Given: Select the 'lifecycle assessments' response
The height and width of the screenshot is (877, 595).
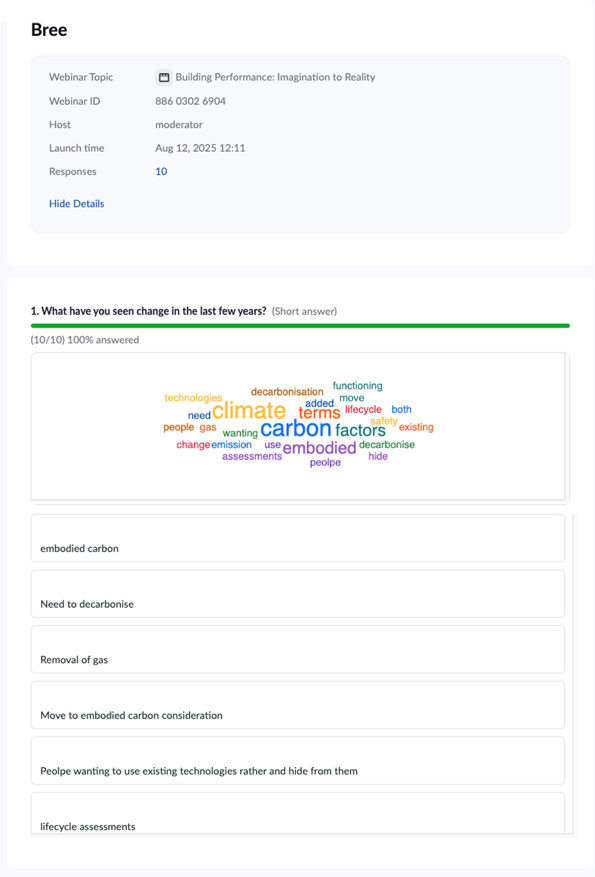Looking at the screenshot, I should (298, 813).
